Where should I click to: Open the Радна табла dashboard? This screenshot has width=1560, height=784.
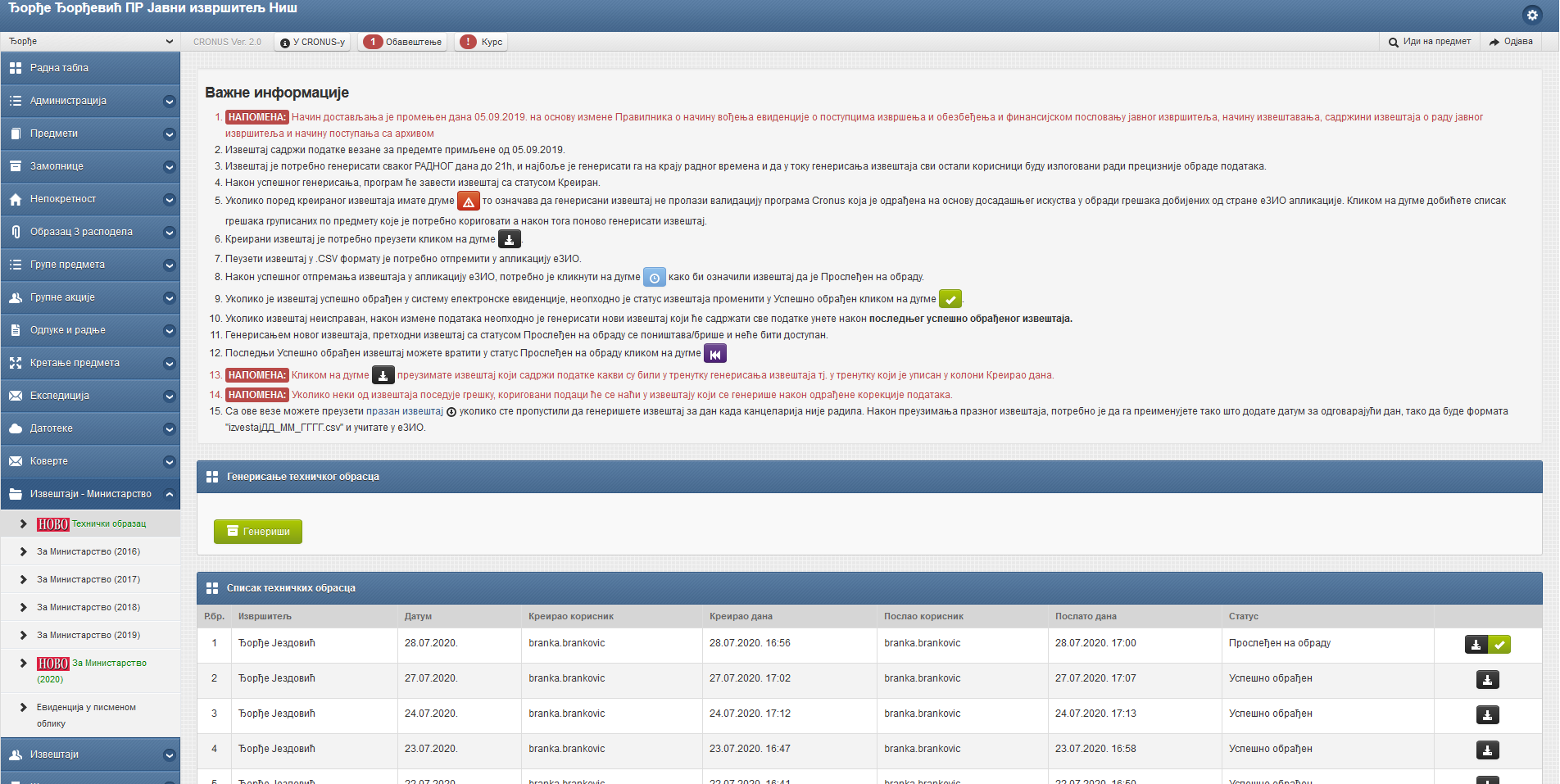coord(90,68)
